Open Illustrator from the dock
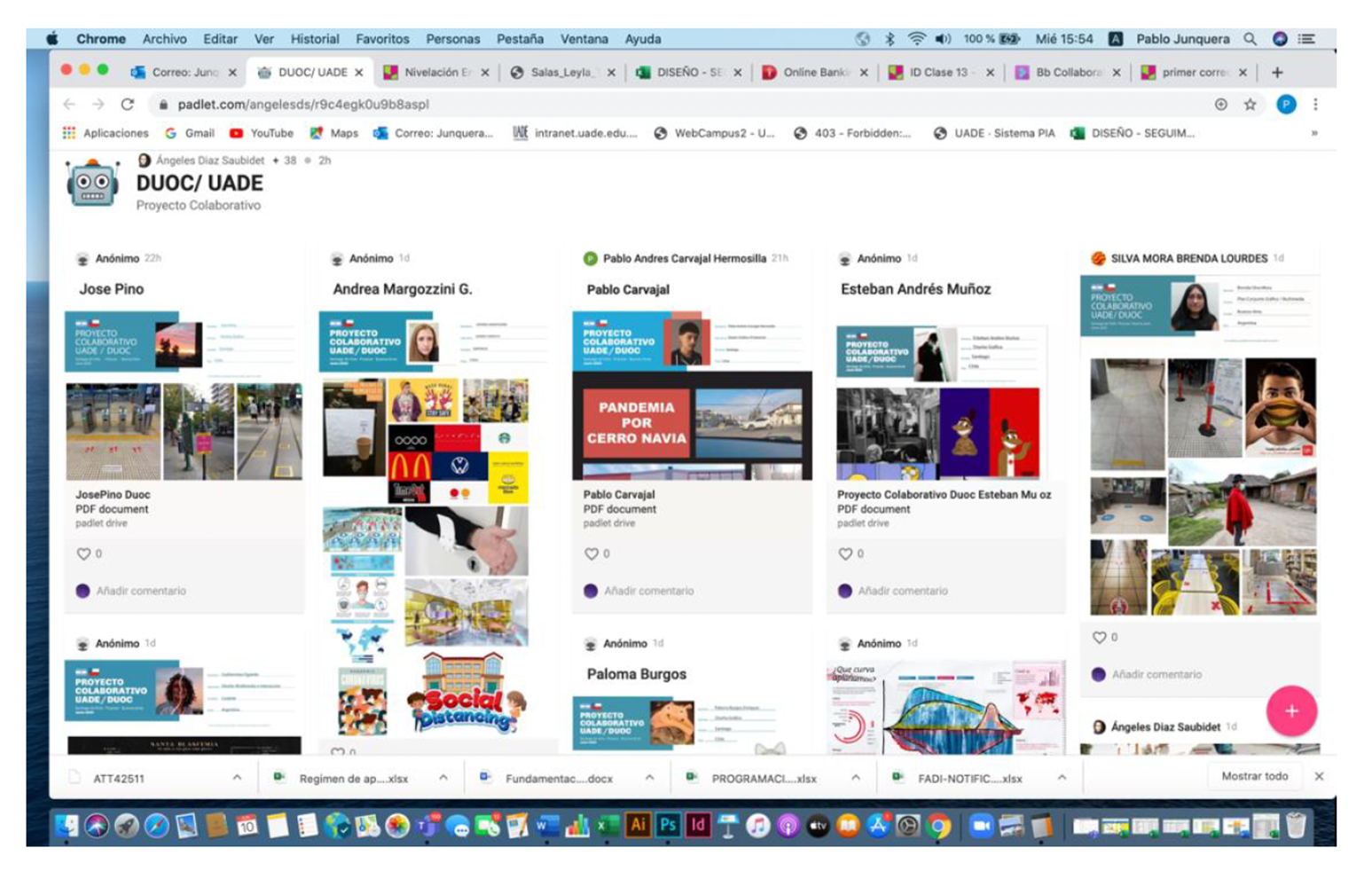 click(638, 825)
